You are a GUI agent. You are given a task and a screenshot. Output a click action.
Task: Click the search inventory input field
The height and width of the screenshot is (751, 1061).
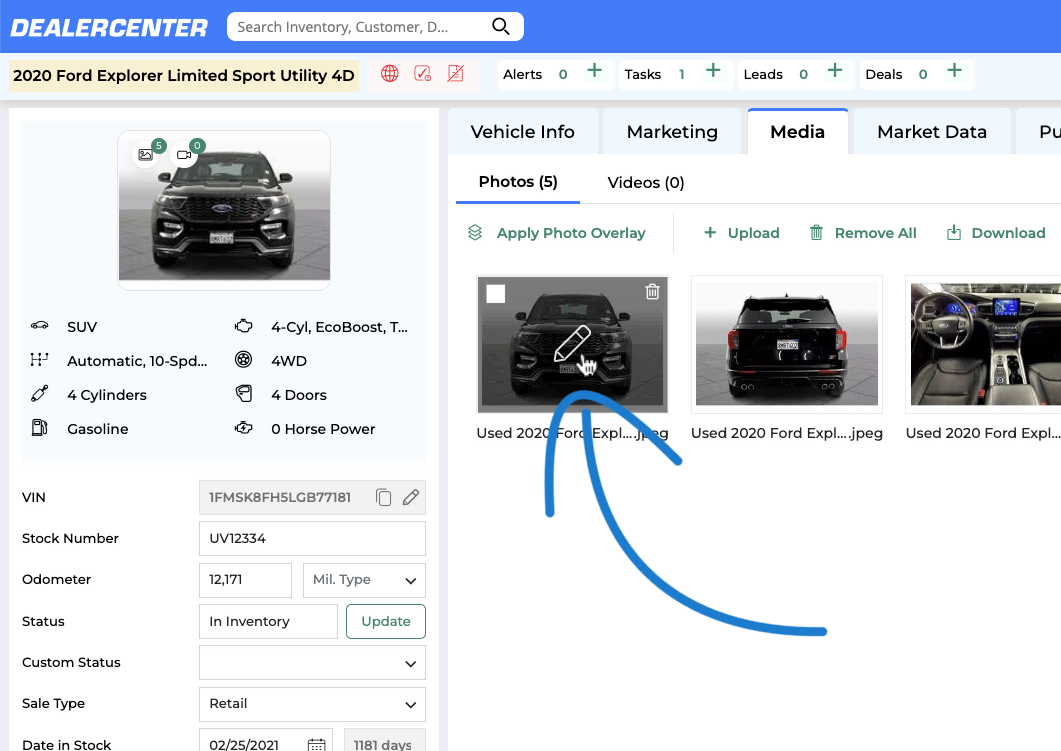tap(359, 26)
